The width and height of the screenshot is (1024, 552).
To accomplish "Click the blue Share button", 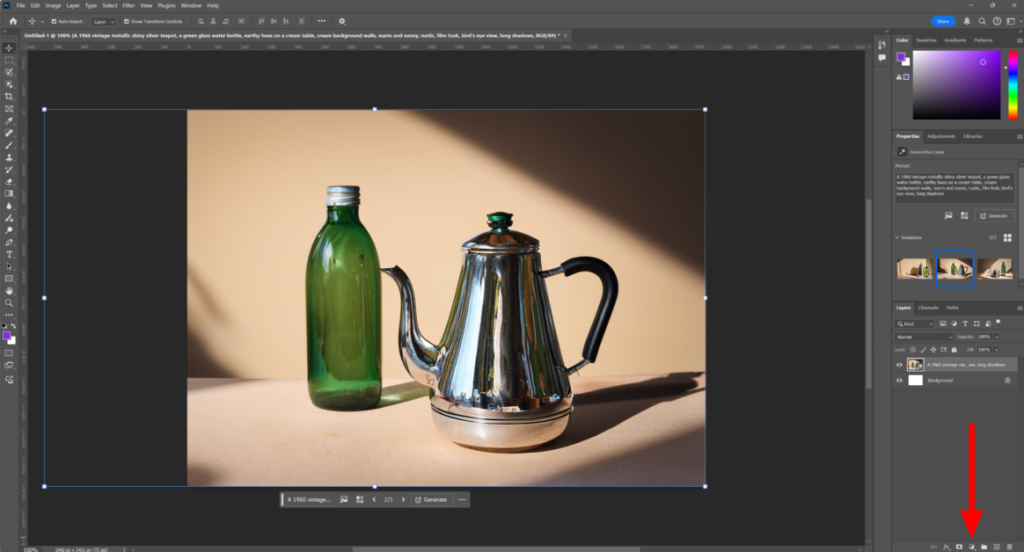I will 943,21.
